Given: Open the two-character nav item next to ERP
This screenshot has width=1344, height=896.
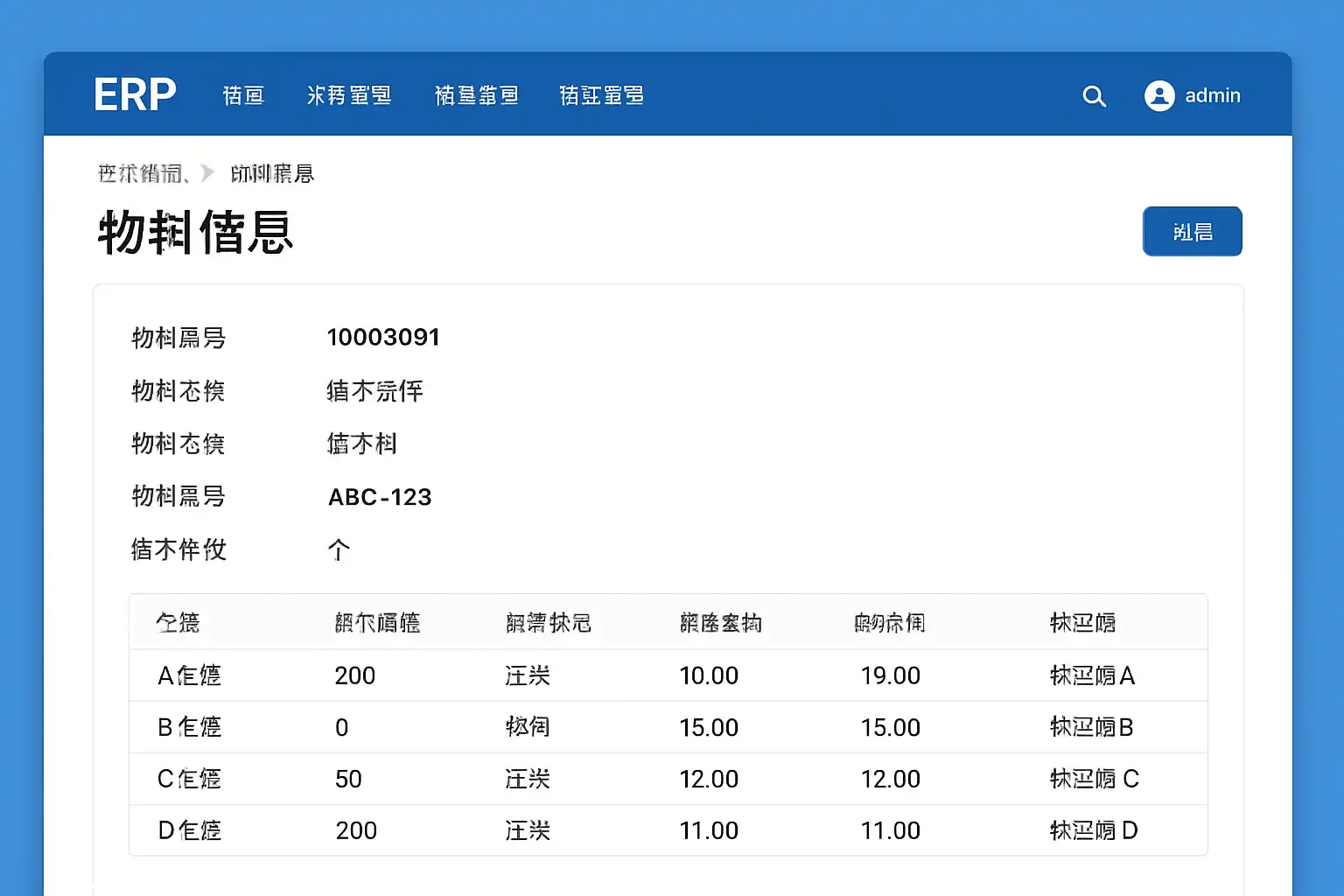Looking at the screenshot, I should (x=243, y=95).
